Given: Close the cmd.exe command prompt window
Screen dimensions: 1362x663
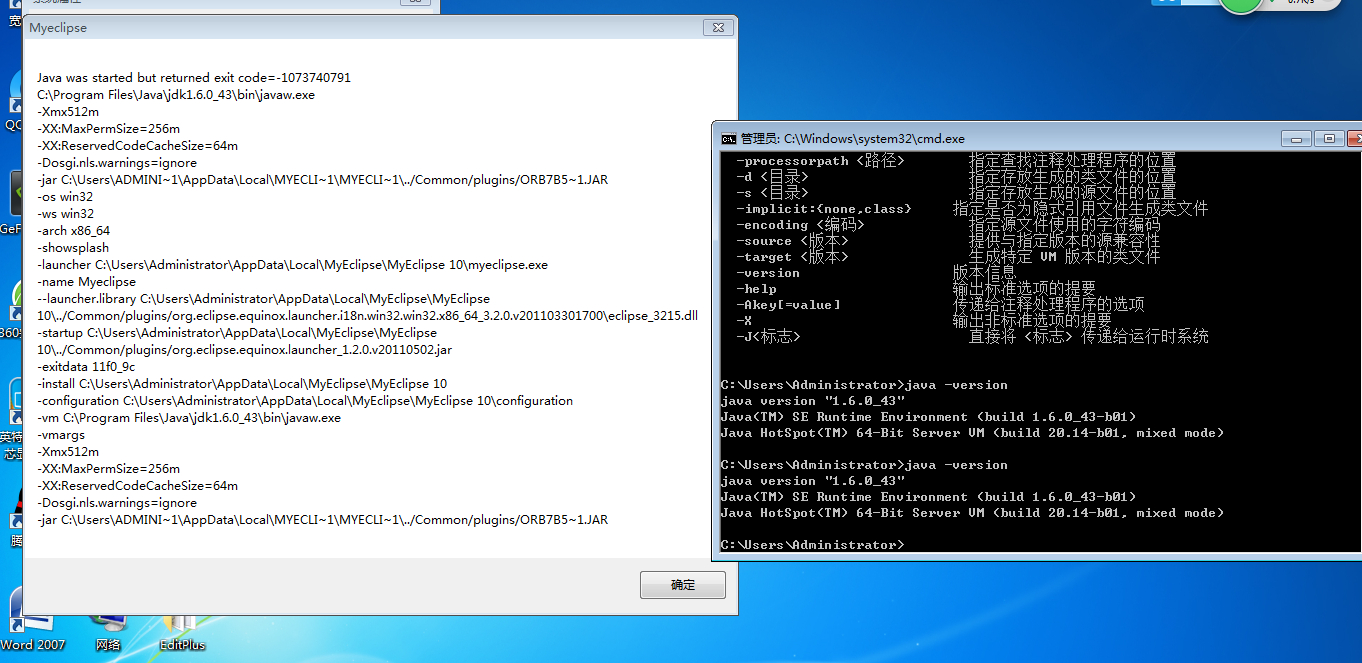Looking at the screenshot, I should (x=1354, y=139).
